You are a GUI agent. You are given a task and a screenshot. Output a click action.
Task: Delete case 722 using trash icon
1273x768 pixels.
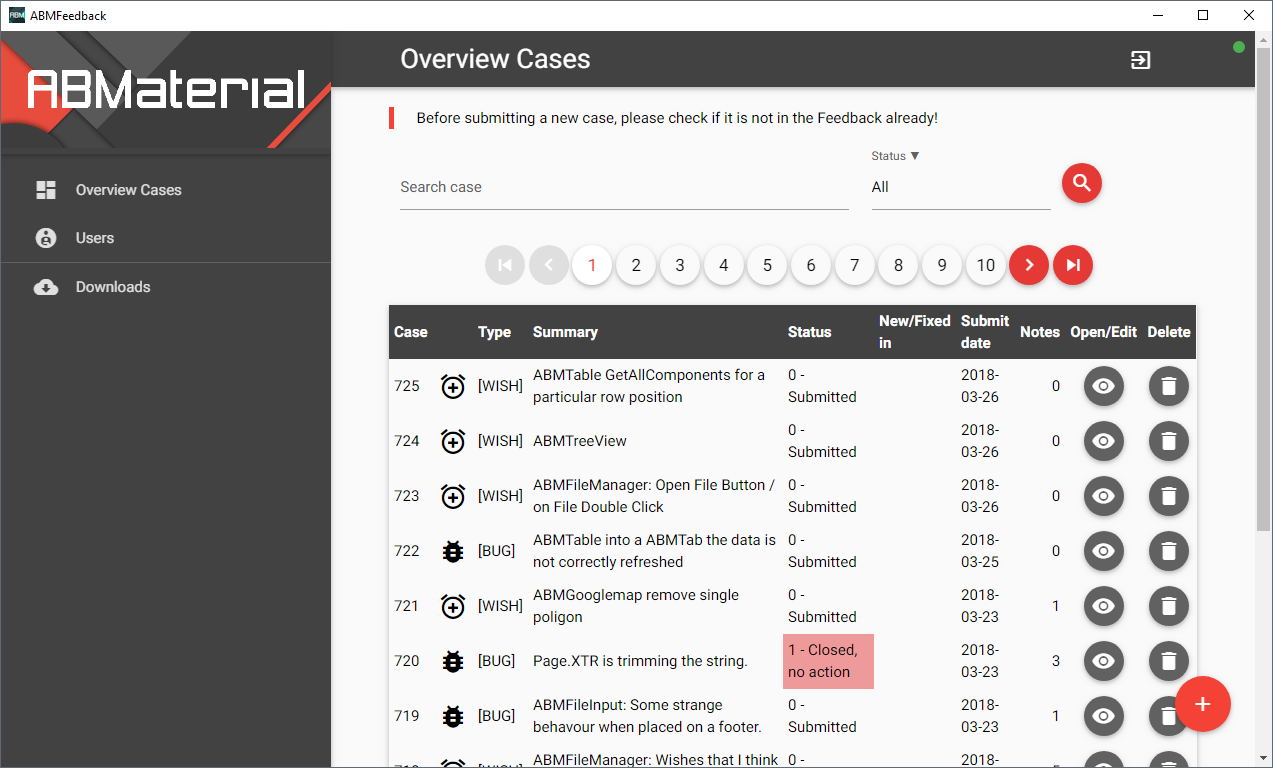[x=1169, y=551]
